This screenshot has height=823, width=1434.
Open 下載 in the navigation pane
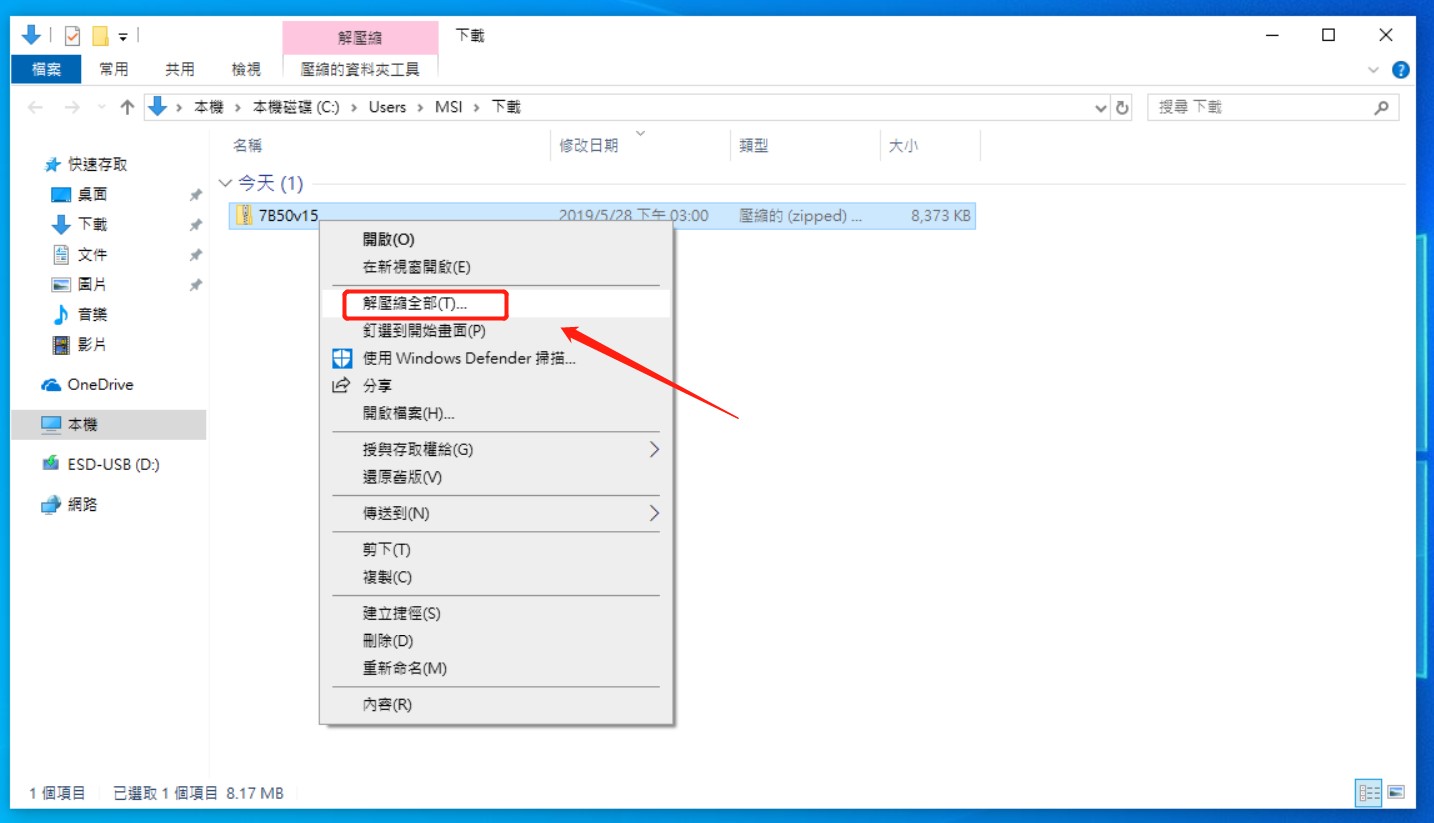pos(92,224)
